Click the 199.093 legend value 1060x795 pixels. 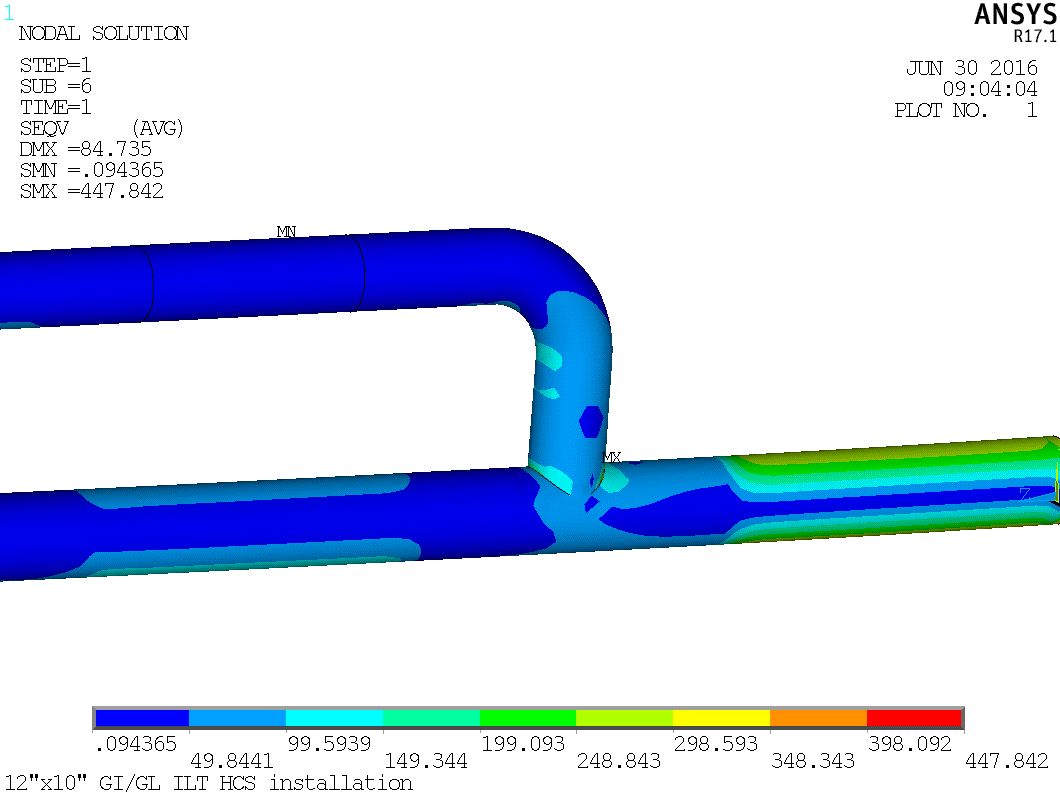click(x=527, y=744)
